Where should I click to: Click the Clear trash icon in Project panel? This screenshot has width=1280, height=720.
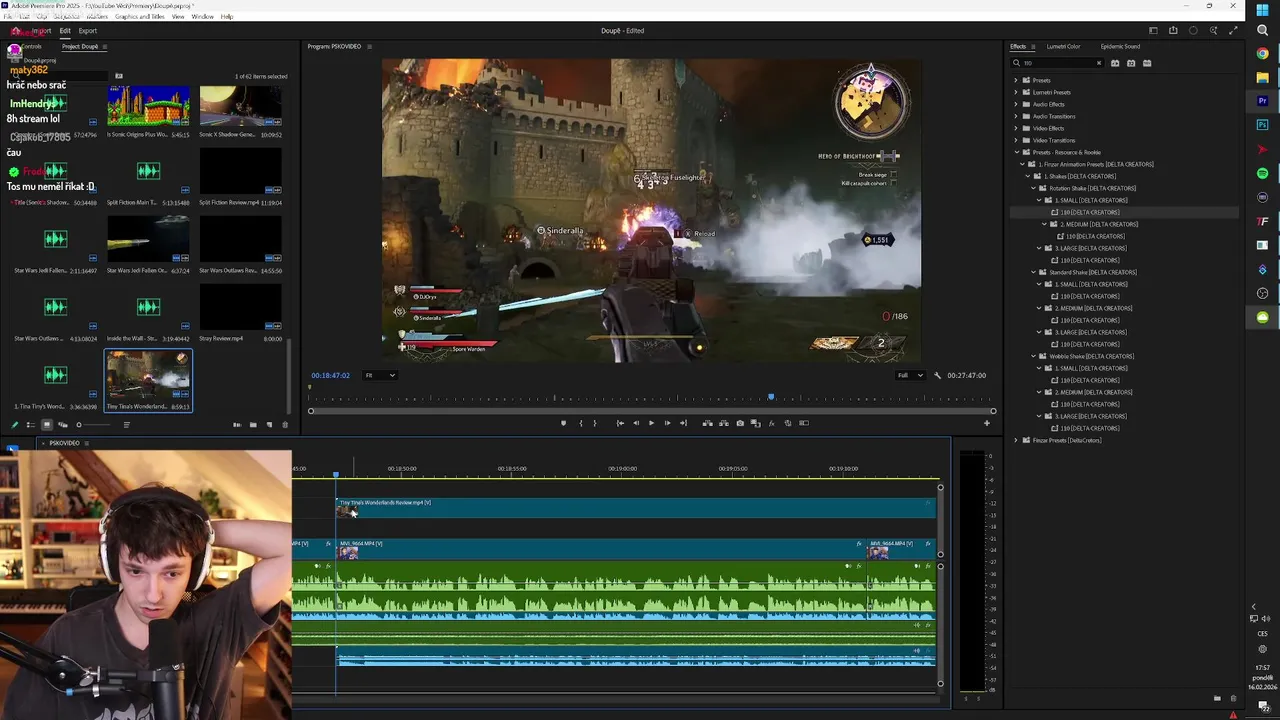(x=285, y=425)
